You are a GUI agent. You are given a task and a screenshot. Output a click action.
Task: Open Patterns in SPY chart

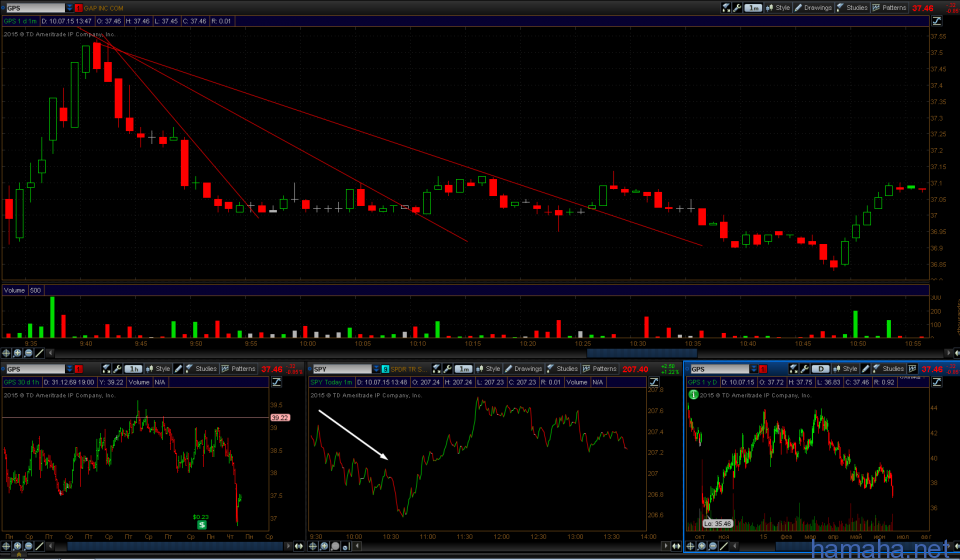599,369
